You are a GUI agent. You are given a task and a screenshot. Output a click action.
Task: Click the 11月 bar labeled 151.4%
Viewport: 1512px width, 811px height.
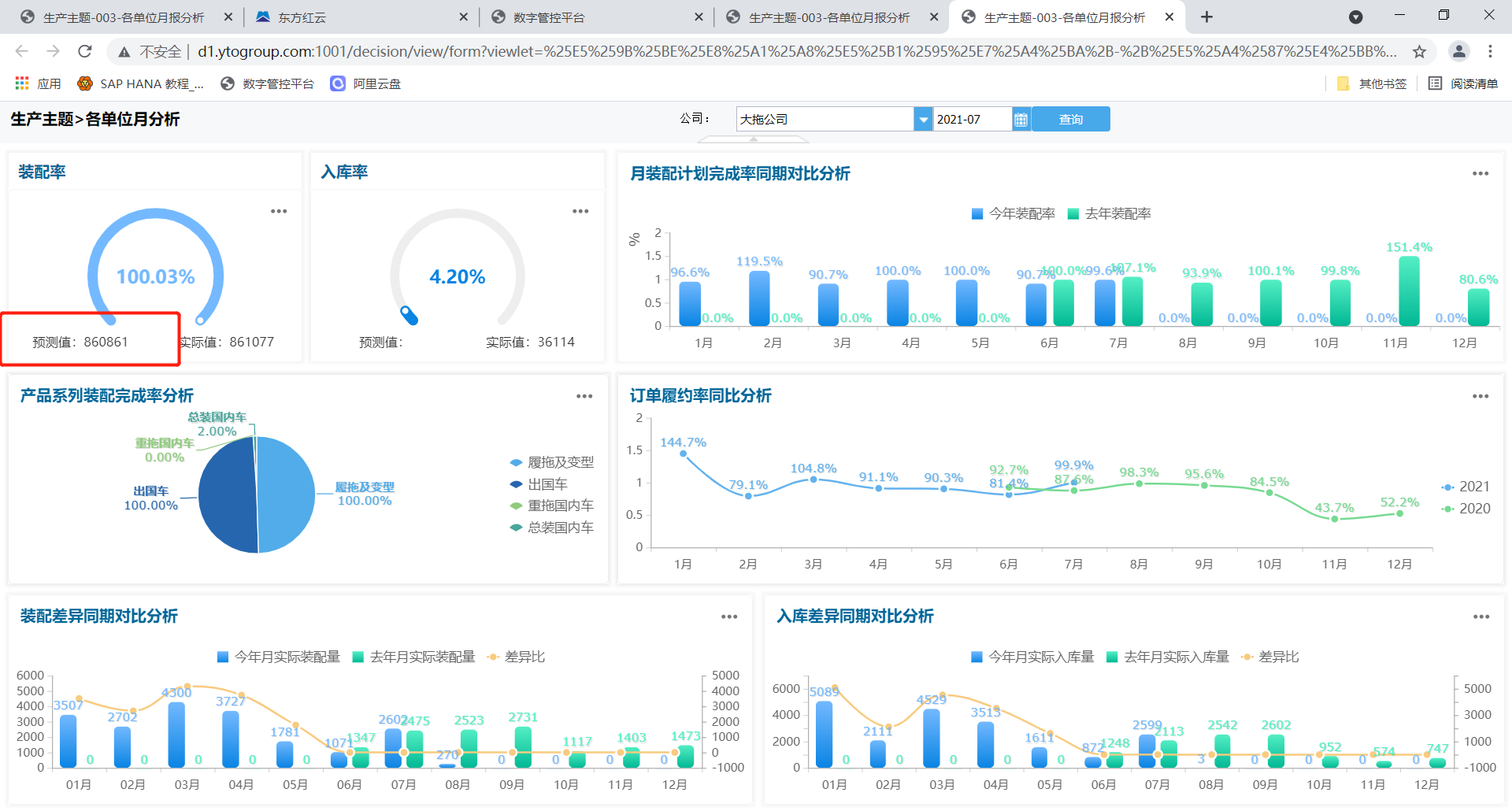click(1409, 291)
